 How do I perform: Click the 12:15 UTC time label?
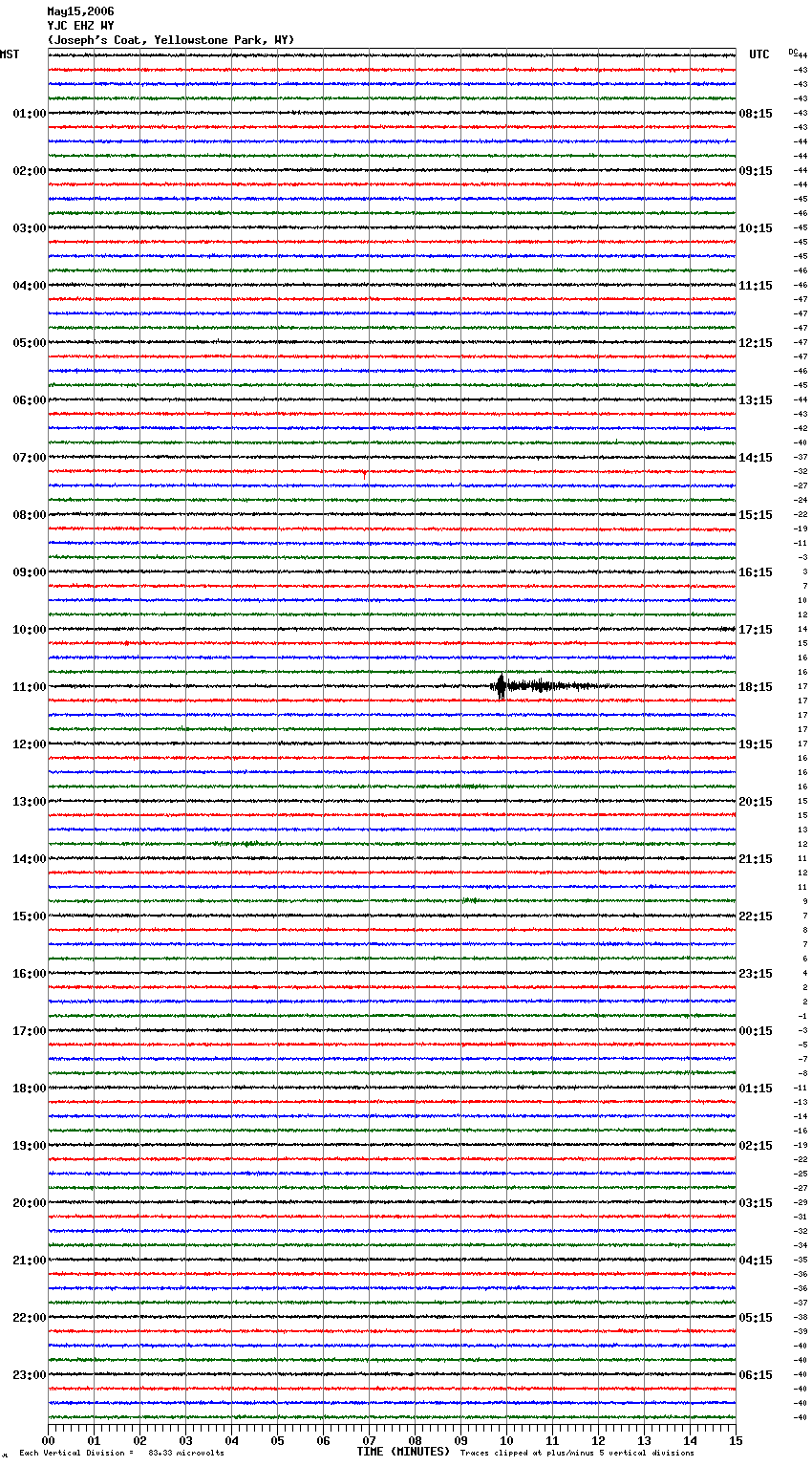(756, 343)
